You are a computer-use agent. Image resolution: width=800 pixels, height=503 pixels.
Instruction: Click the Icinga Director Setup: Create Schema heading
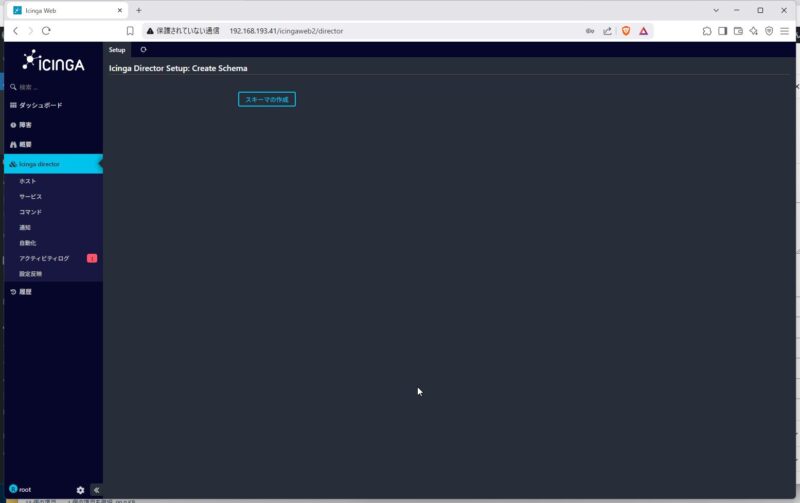178,68
